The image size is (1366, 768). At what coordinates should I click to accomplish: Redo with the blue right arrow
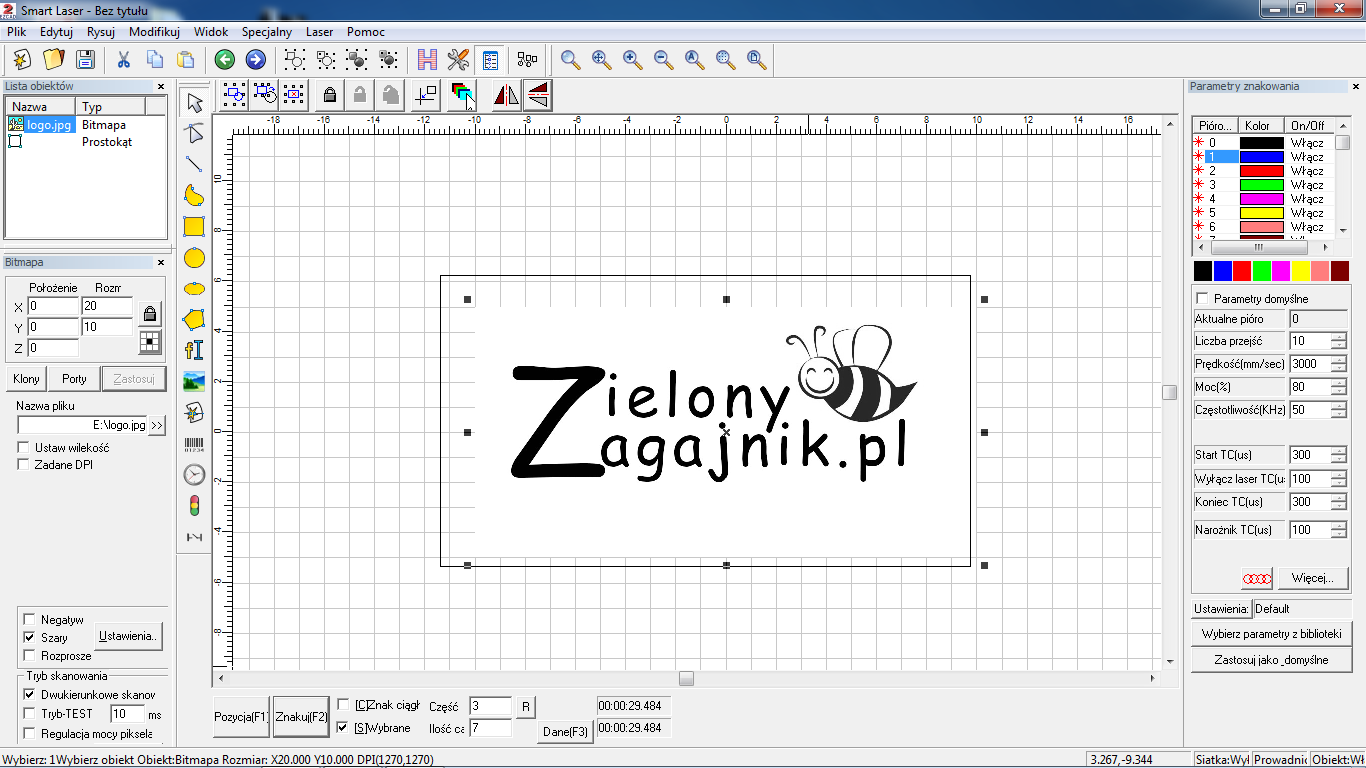(255, 59)
